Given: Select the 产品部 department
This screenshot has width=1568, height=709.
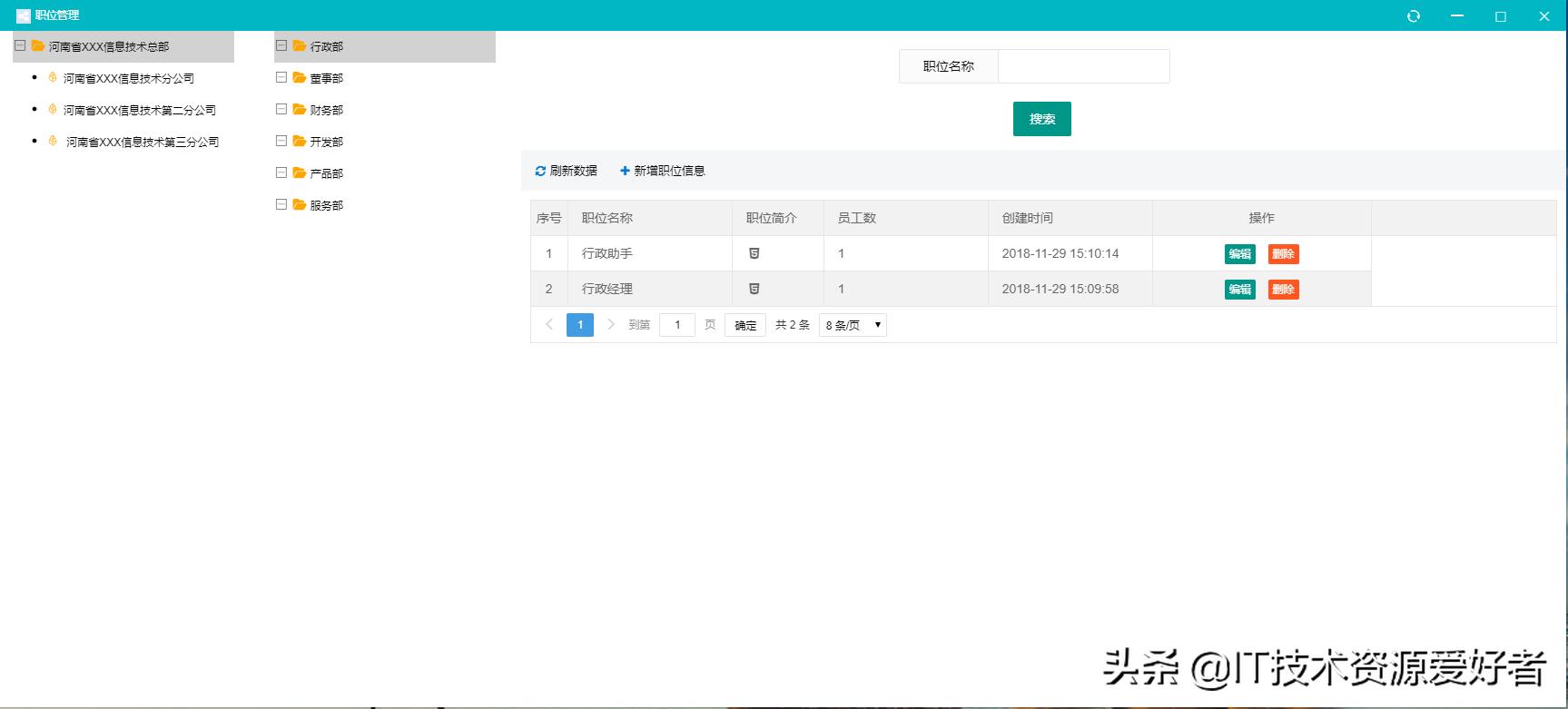Looking at the screenshot, I should click(x=327, y=173).
